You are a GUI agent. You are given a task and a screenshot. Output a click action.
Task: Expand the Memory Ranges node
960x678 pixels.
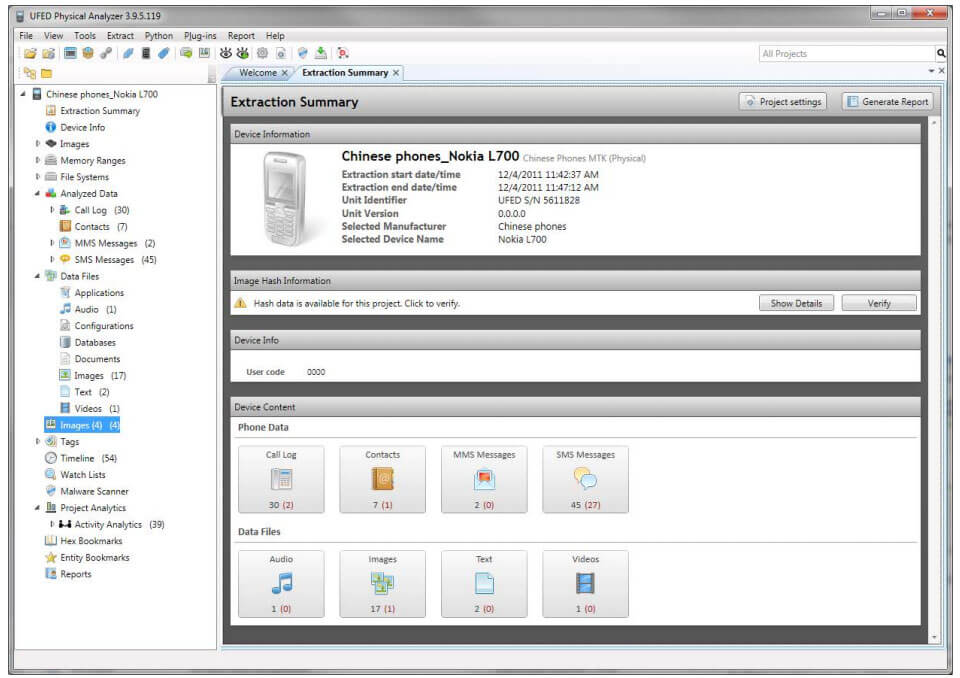(x=37, y=160)
